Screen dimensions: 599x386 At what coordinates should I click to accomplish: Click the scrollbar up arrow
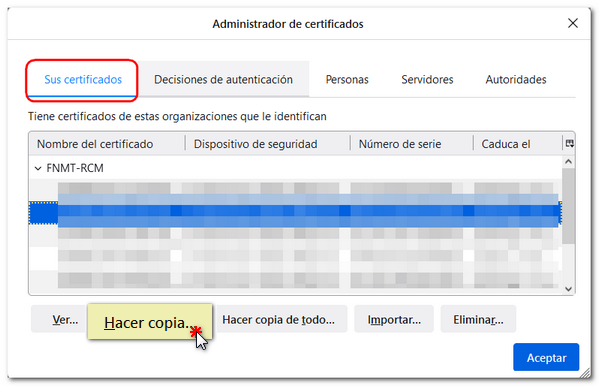coord(568,162)
